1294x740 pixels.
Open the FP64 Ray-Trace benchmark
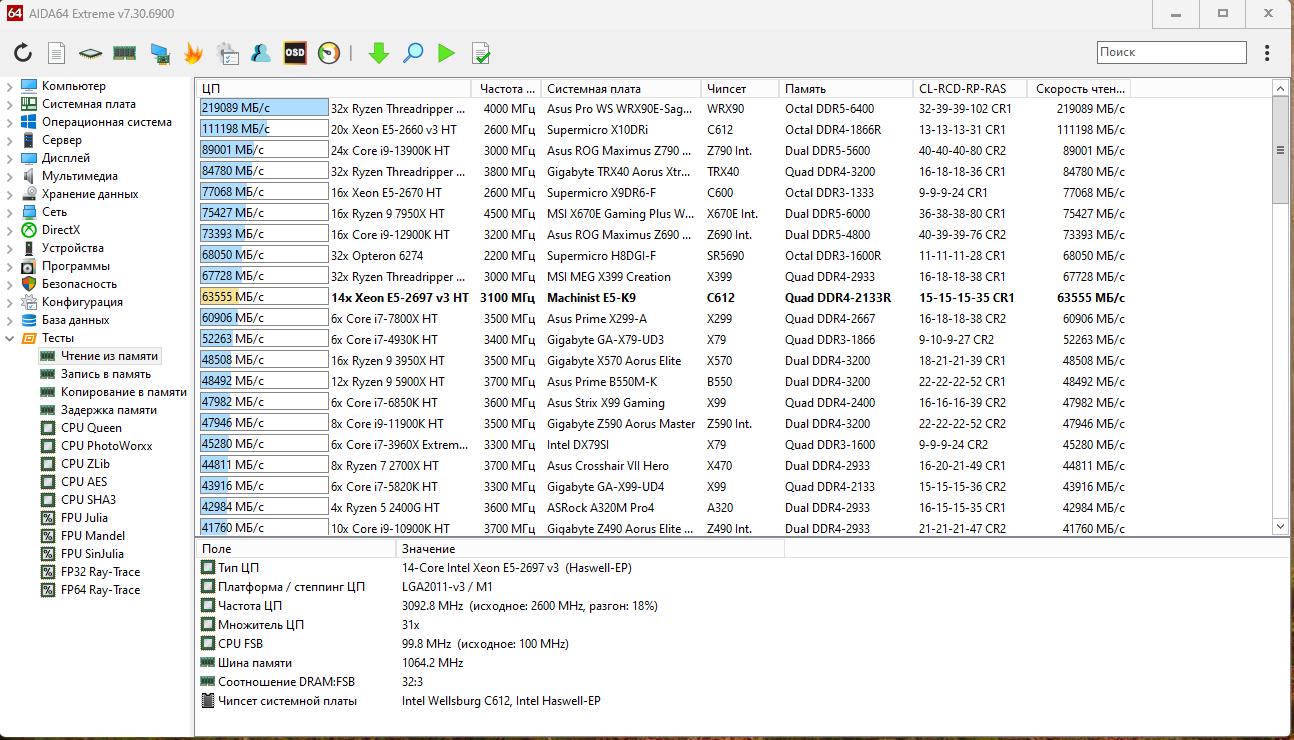(x=100, y=590)
